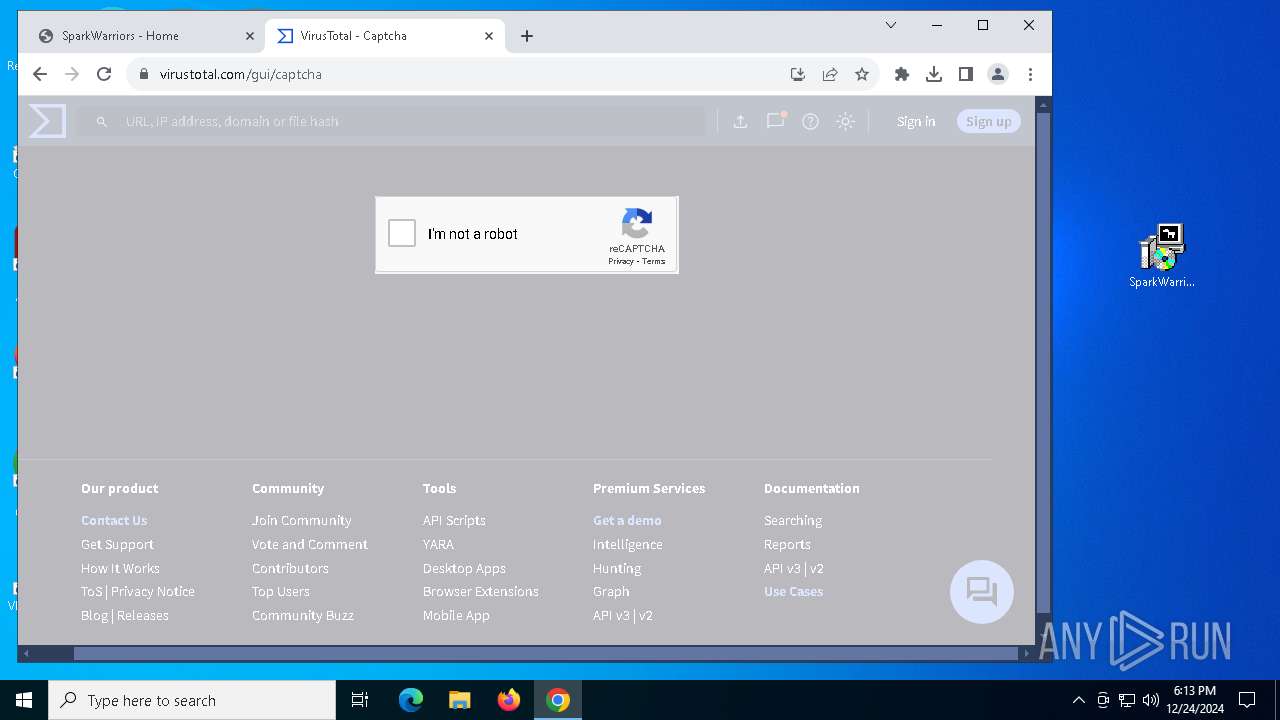Open the Graph link
The image size is (1280, 720).
[x=611, y=591]
